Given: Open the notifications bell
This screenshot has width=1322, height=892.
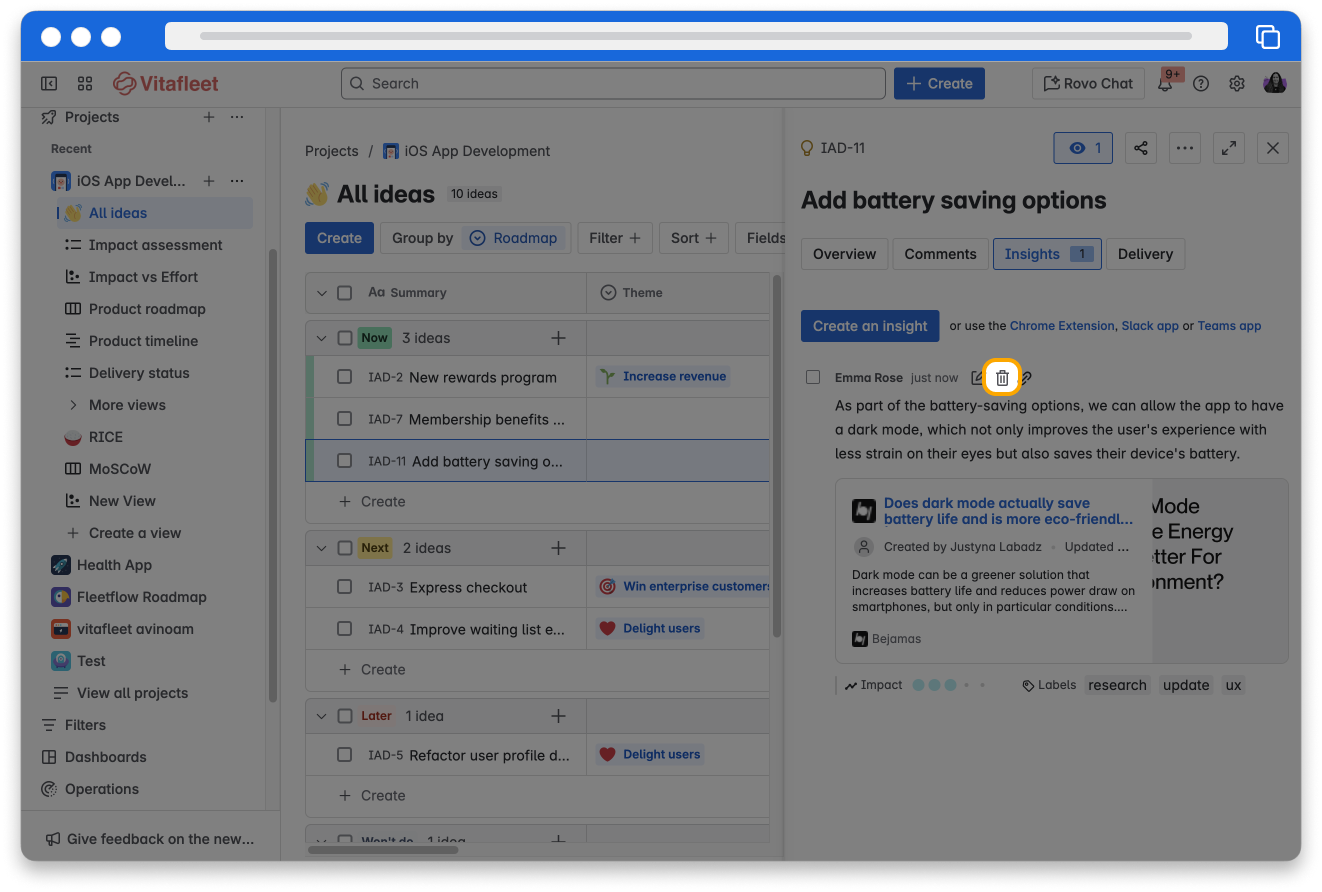Looking at the screenshot, I should click(1165, 84).
